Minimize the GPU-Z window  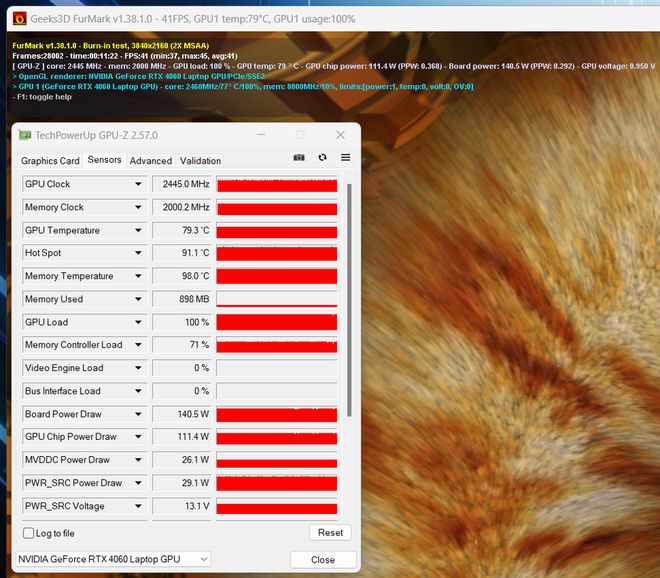click(x=260, y=135)
